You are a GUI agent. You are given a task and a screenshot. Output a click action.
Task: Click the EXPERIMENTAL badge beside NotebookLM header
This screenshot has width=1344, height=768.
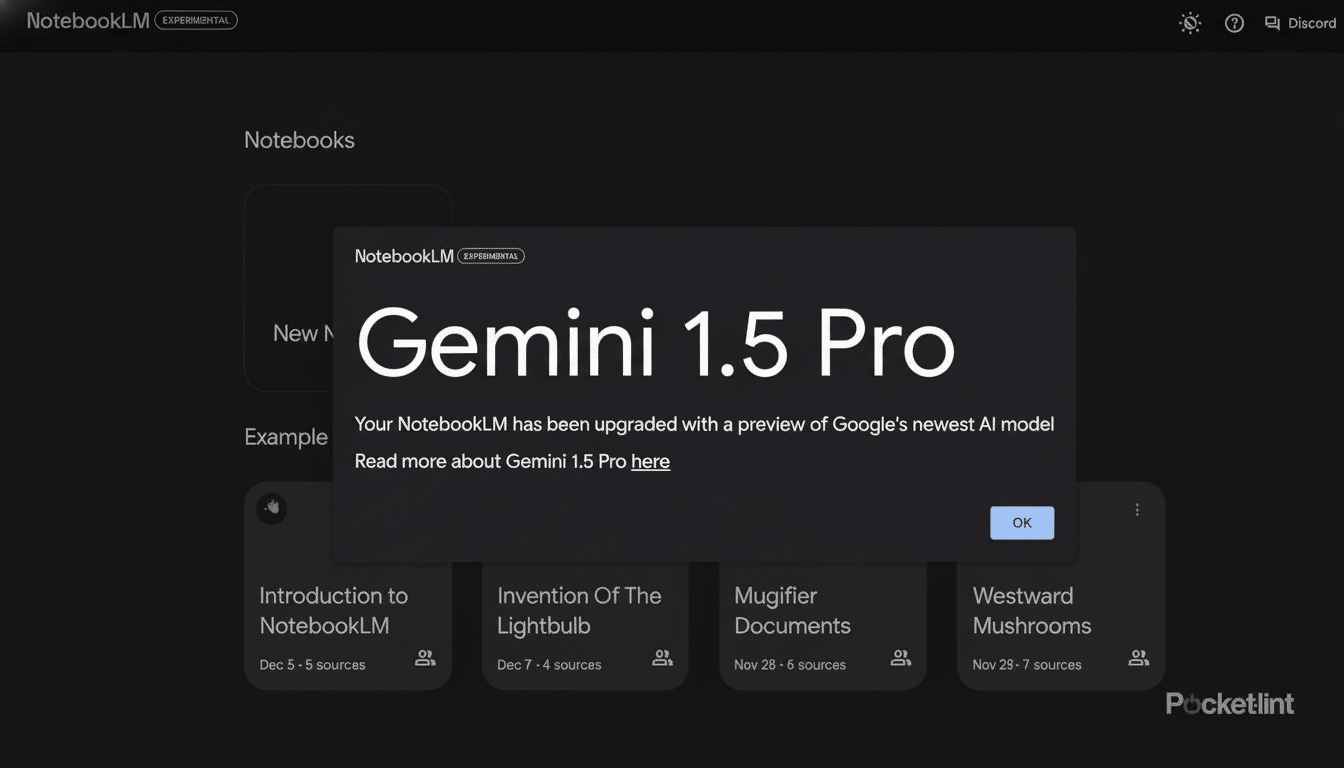tap(196, 19)
